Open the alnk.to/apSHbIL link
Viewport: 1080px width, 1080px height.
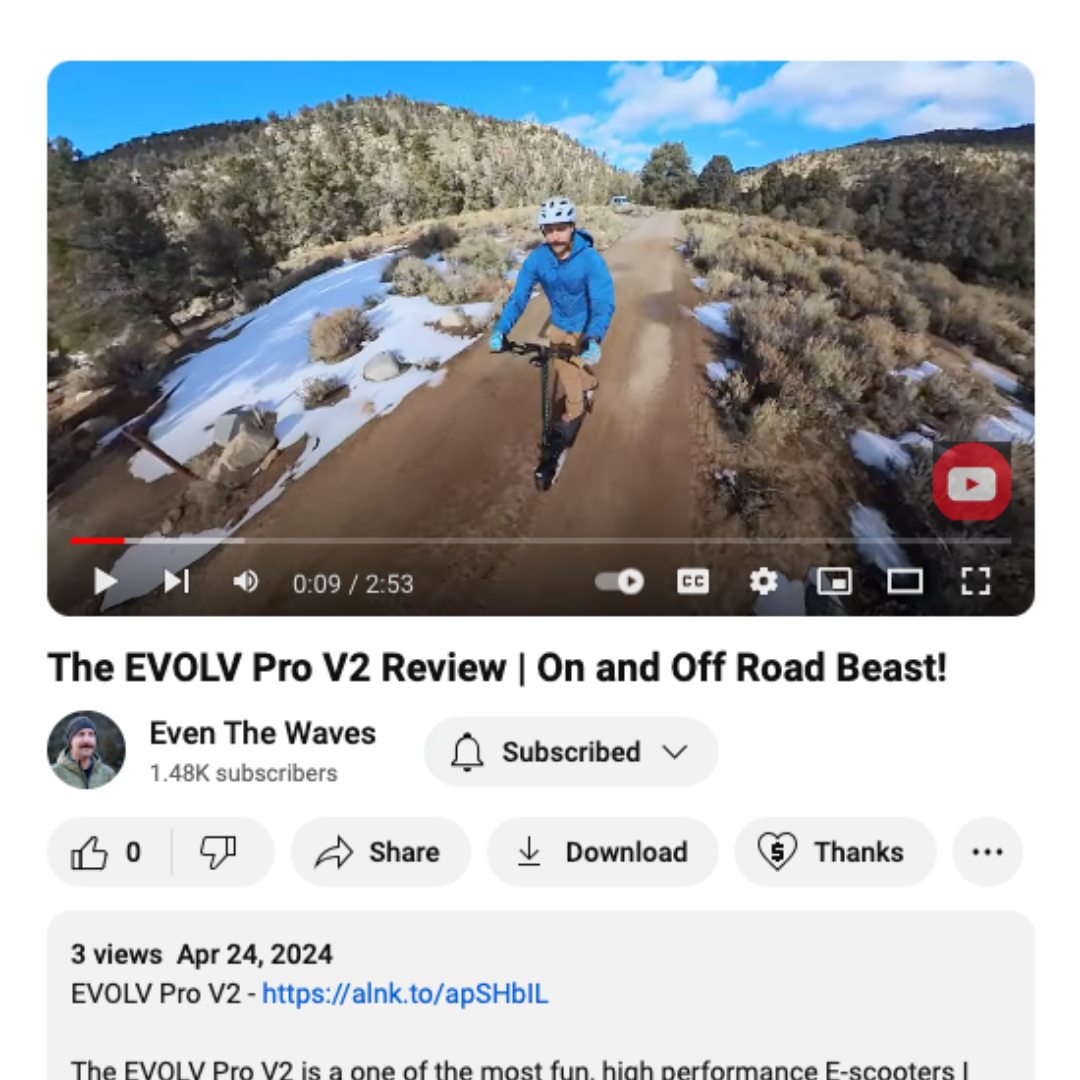point(405,994)
